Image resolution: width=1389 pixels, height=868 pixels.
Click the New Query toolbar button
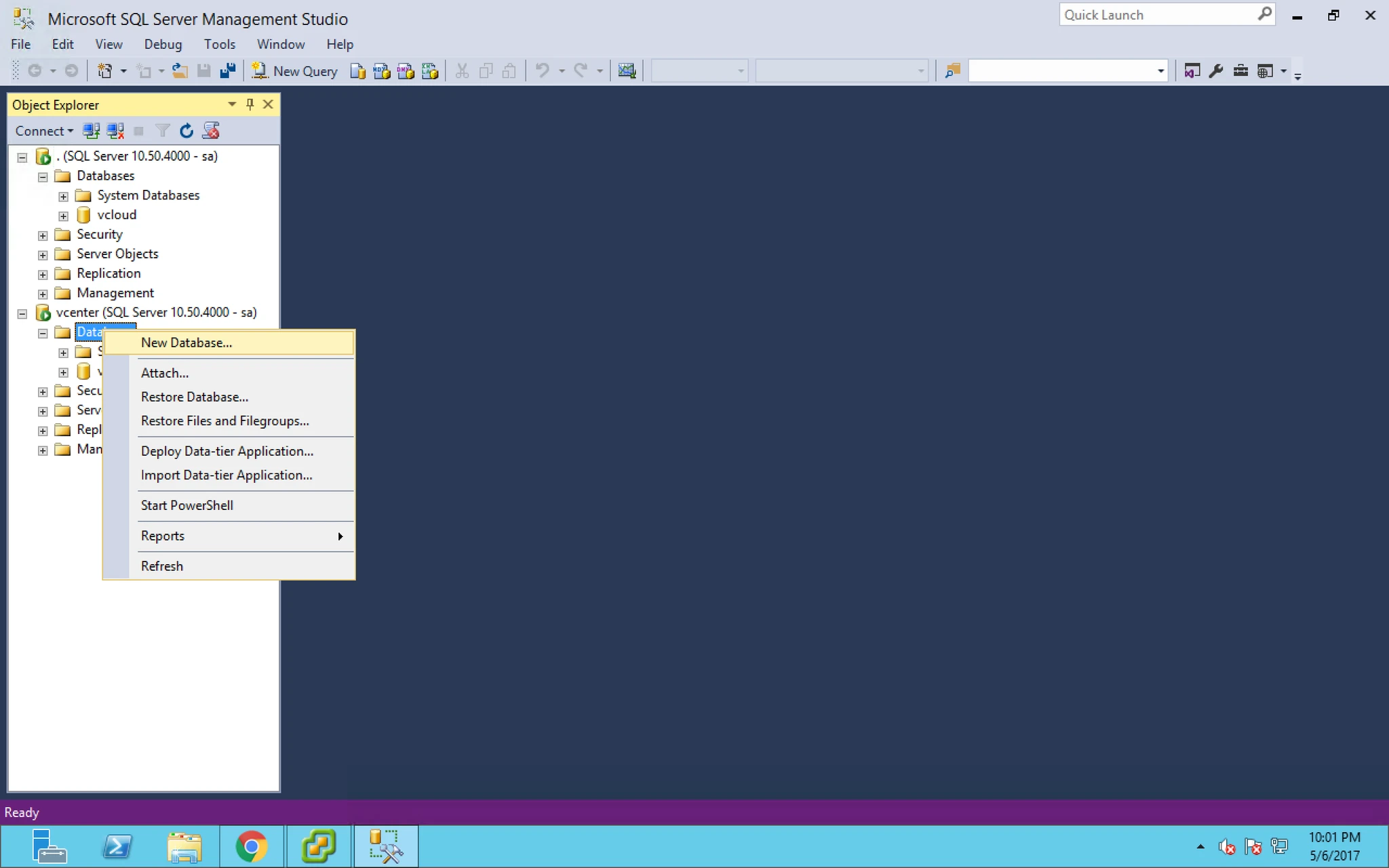pos(294,71)
